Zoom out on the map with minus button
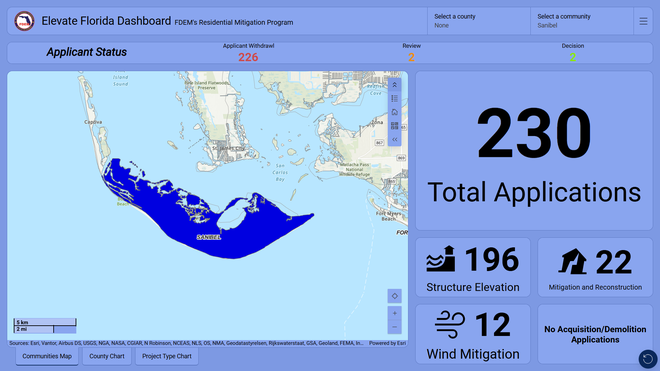Screen dimensions: 660x371 [x=394, y=327]
